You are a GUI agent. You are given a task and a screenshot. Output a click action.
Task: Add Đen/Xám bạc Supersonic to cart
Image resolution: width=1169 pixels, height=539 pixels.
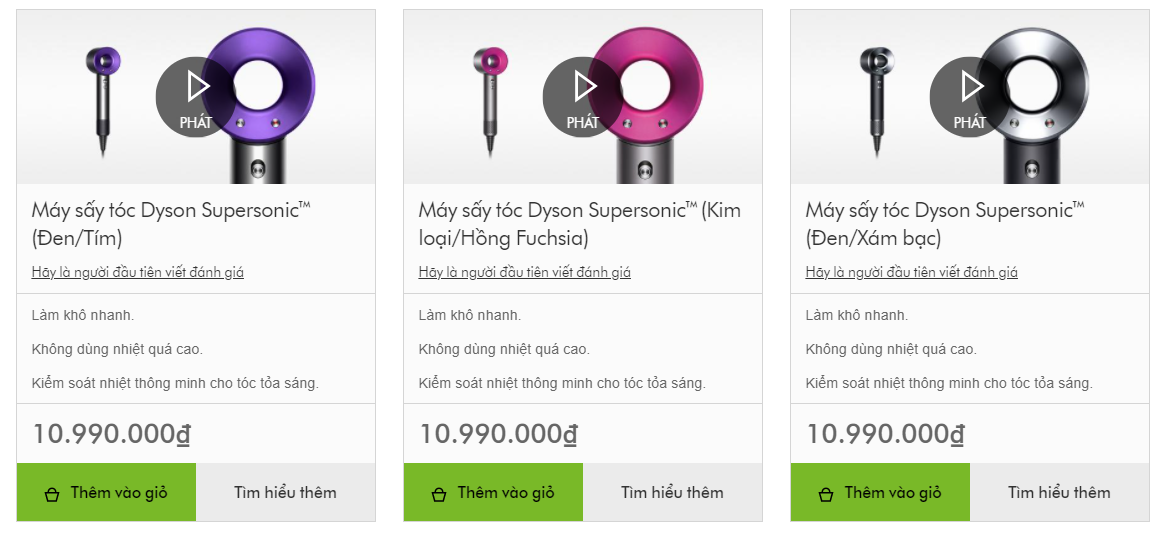[880, 492]
